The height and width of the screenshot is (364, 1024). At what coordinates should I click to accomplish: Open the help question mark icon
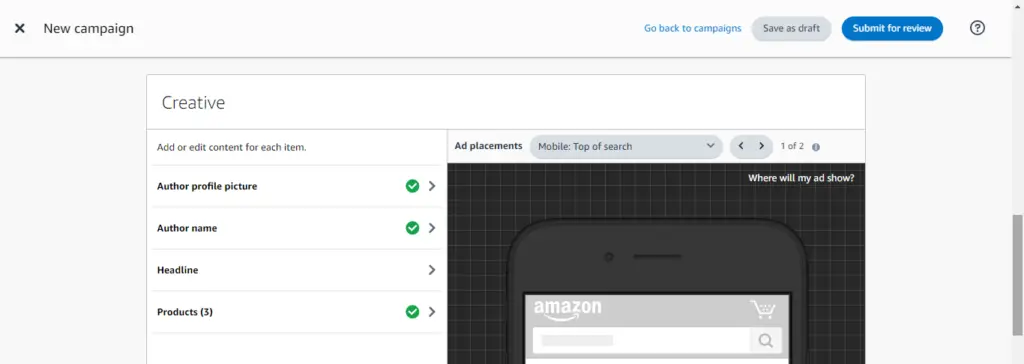pos(977,28)
